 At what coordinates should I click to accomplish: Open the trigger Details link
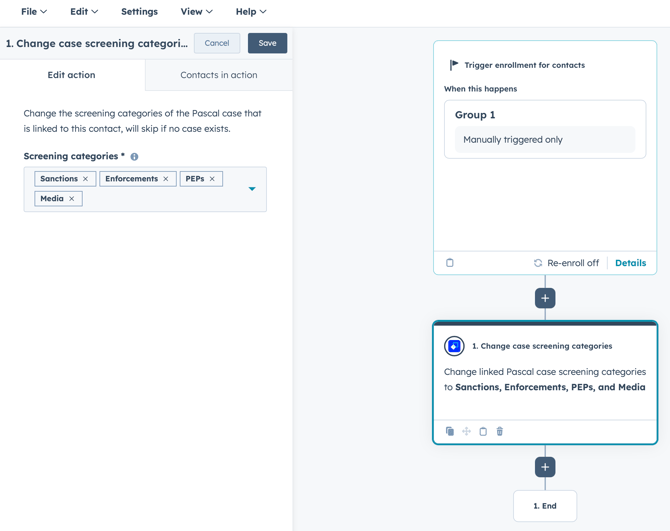[x=630, y=263]
